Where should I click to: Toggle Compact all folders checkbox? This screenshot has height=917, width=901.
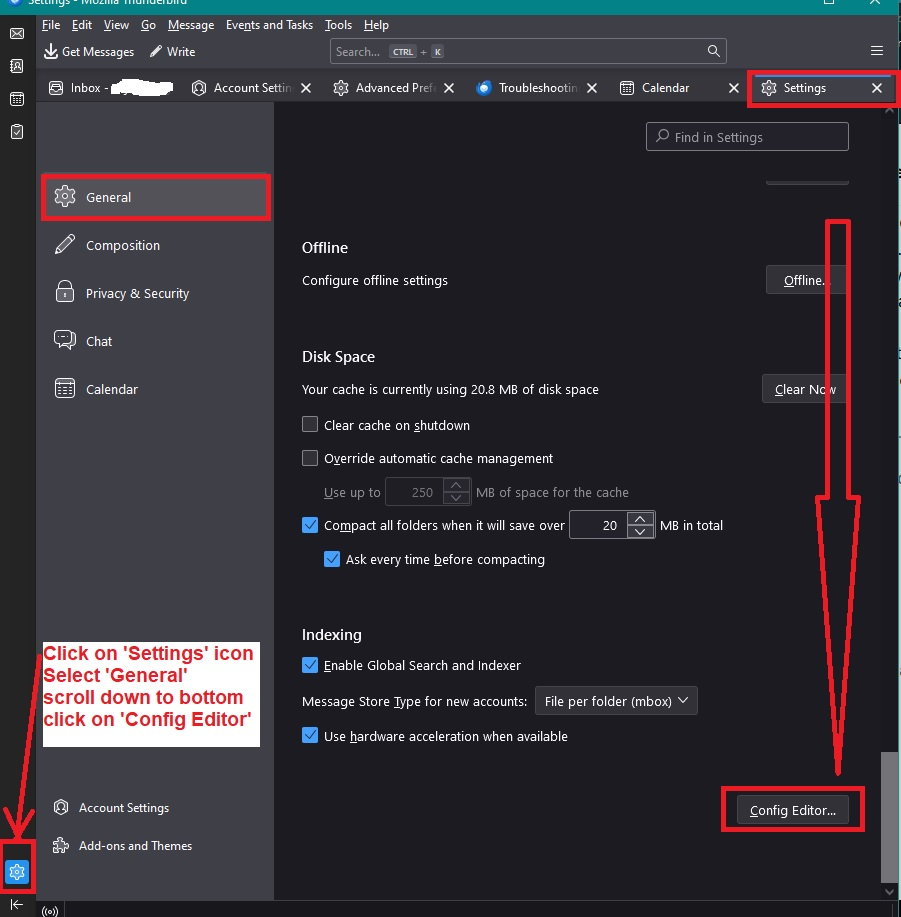[x=310, y=525]
